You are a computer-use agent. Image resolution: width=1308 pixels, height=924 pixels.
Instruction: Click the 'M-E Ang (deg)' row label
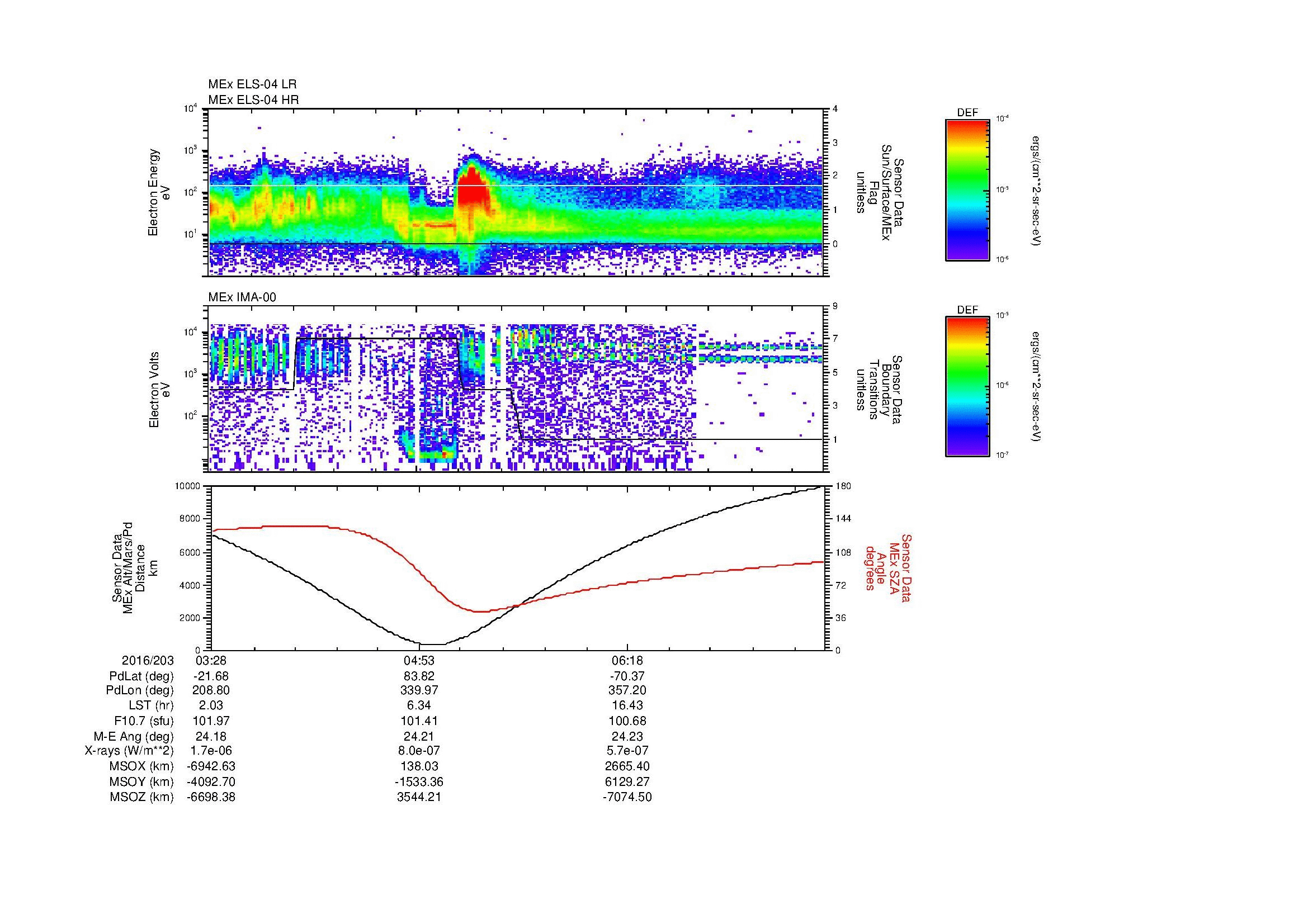(x=133, y=736)
